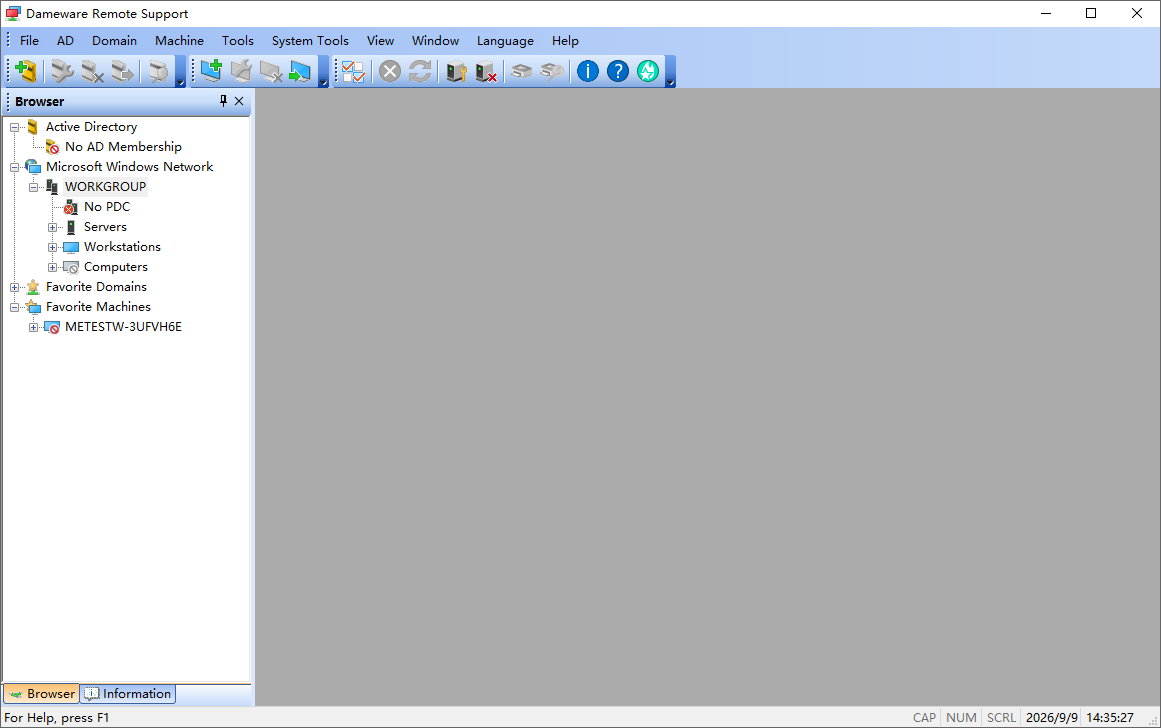Select the Workstations tree item
Viewport: 1161px width, 728px height.
click(x=122, y=247)
